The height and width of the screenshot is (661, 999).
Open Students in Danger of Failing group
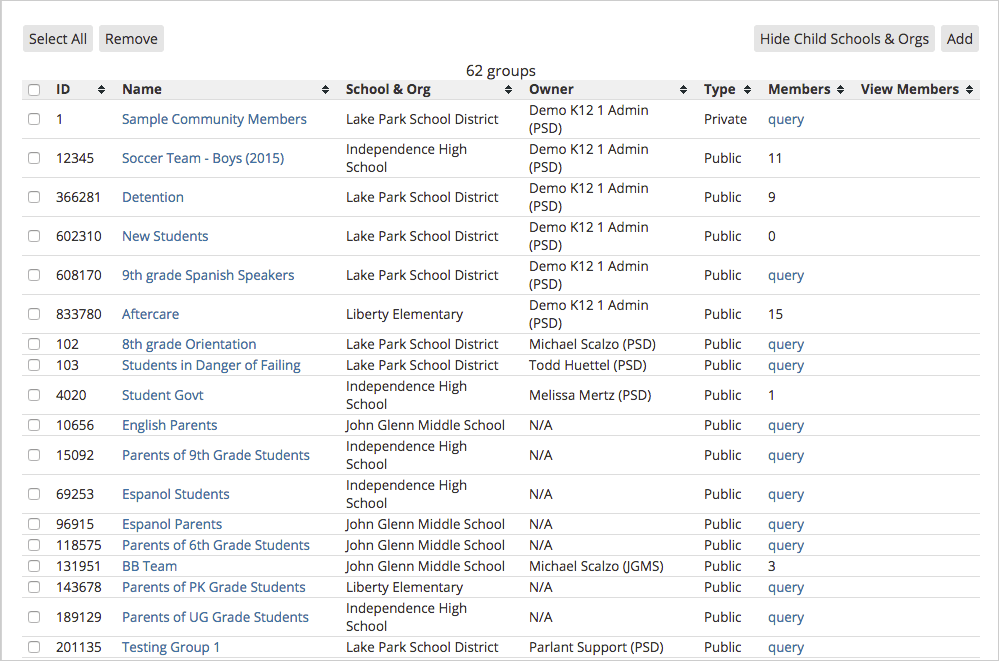(x=212, y=365)
